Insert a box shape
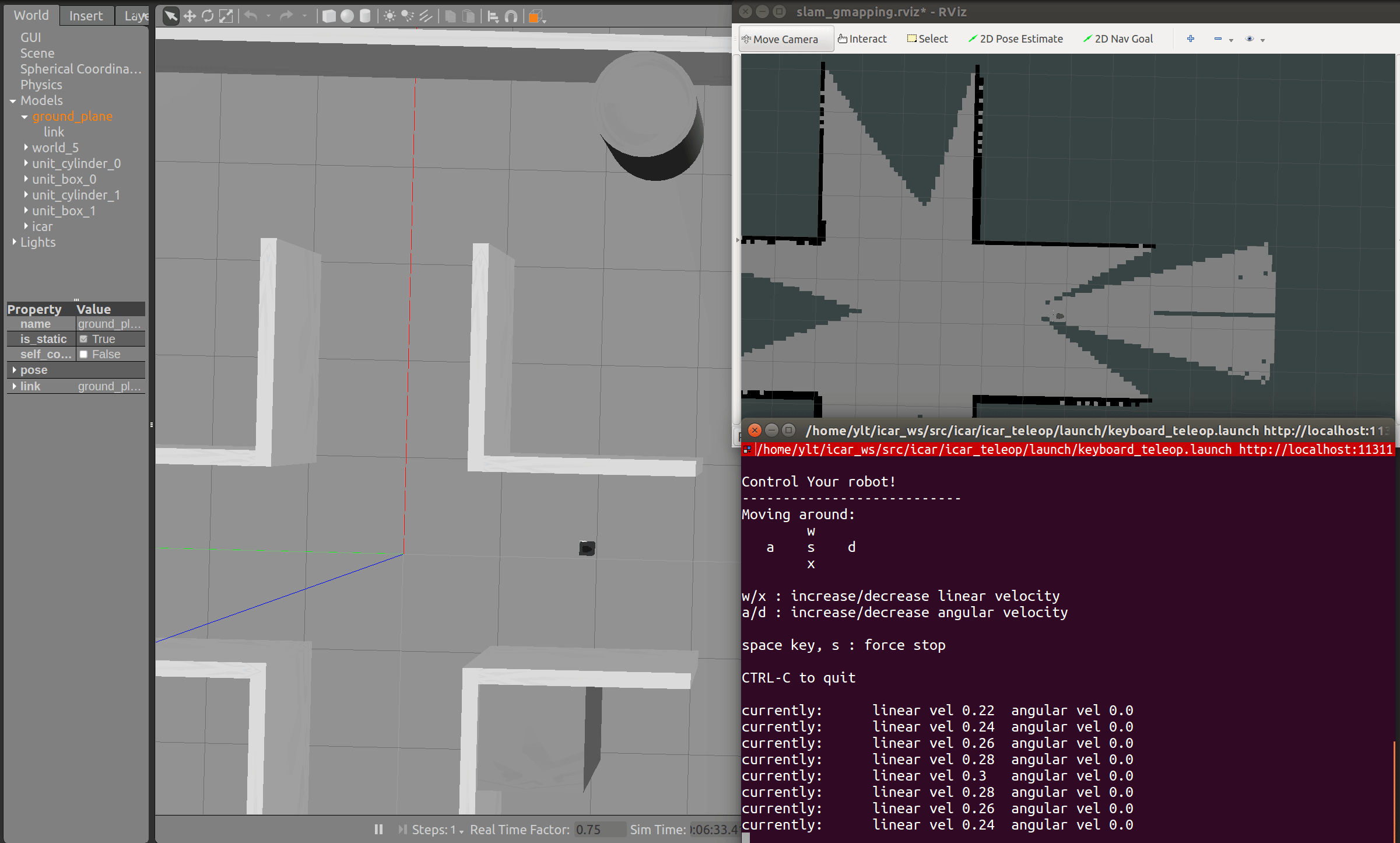Image resolution: width=1400 pixels, height=843 pixels. click(x=329, y=16)
